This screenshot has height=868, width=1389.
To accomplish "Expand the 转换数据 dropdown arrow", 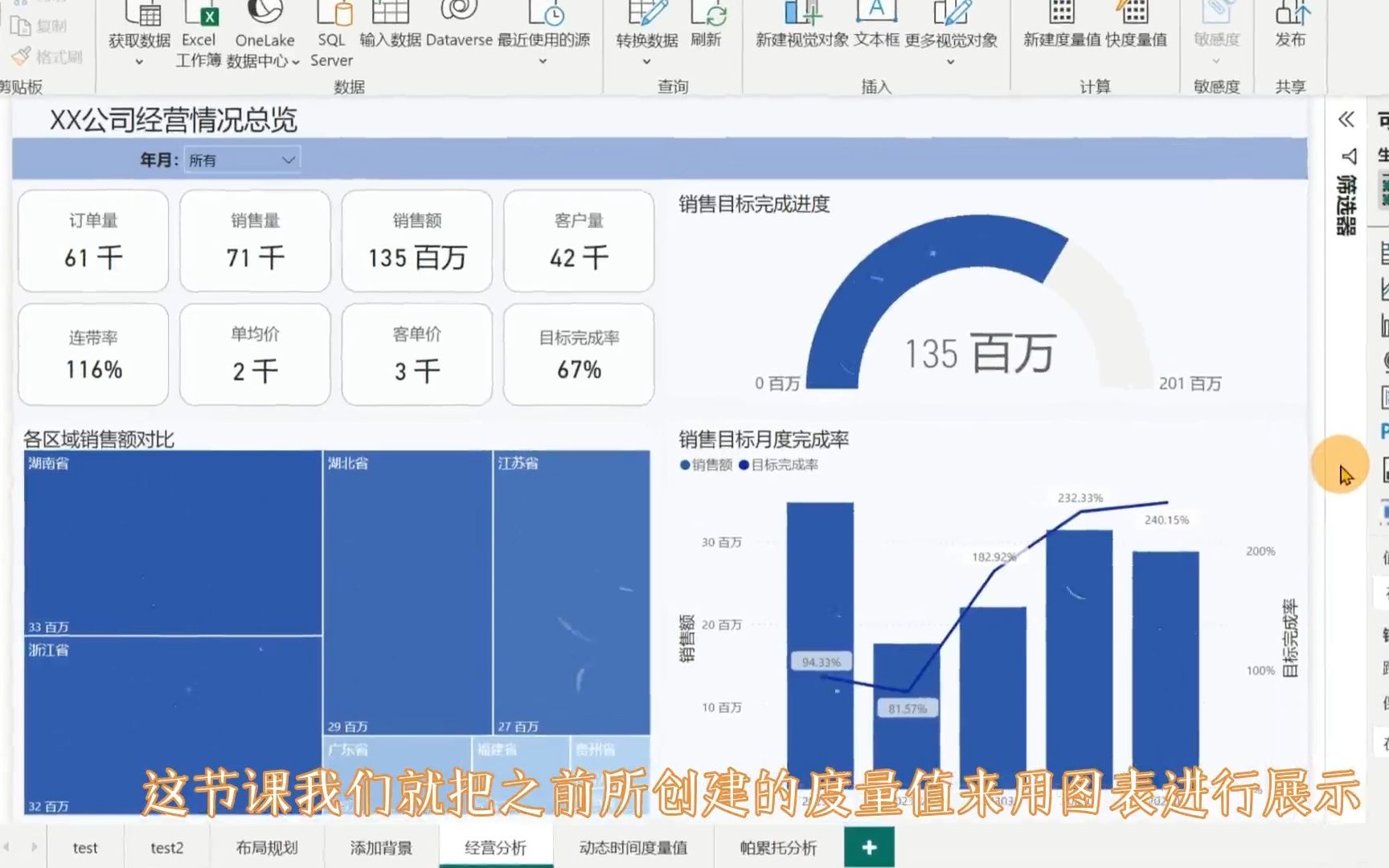I will 646,62.
